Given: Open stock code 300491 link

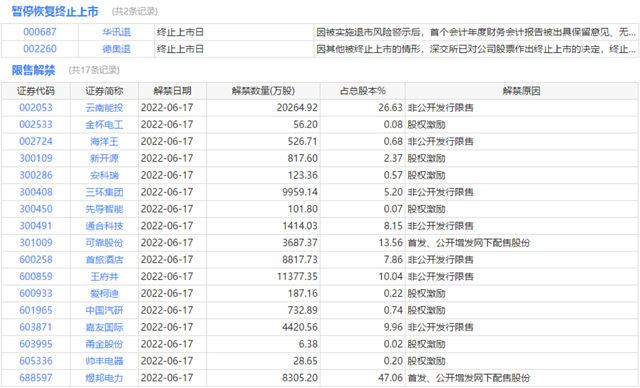Looking at the screenshot, I should [x=36, y=226].
